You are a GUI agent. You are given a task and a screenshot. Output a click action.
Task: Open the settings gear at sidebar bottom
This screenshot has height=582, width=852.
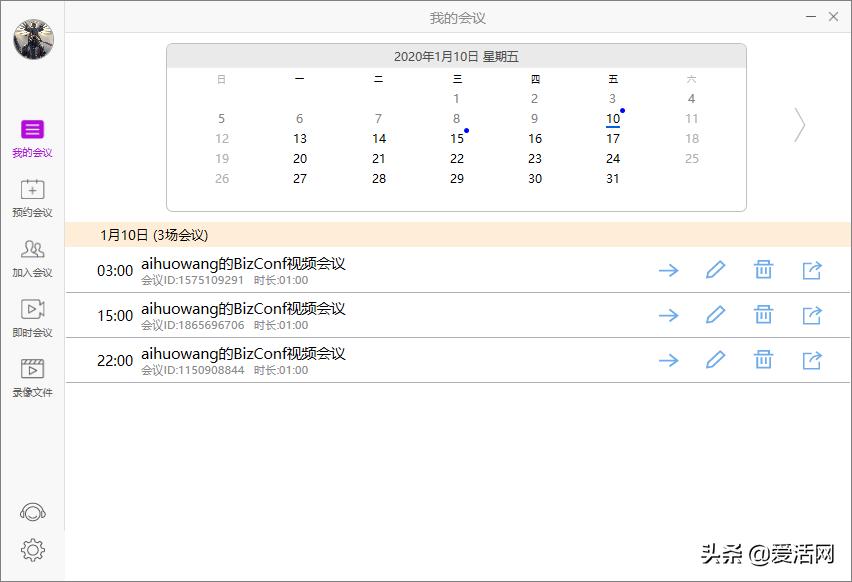[33, 549]
